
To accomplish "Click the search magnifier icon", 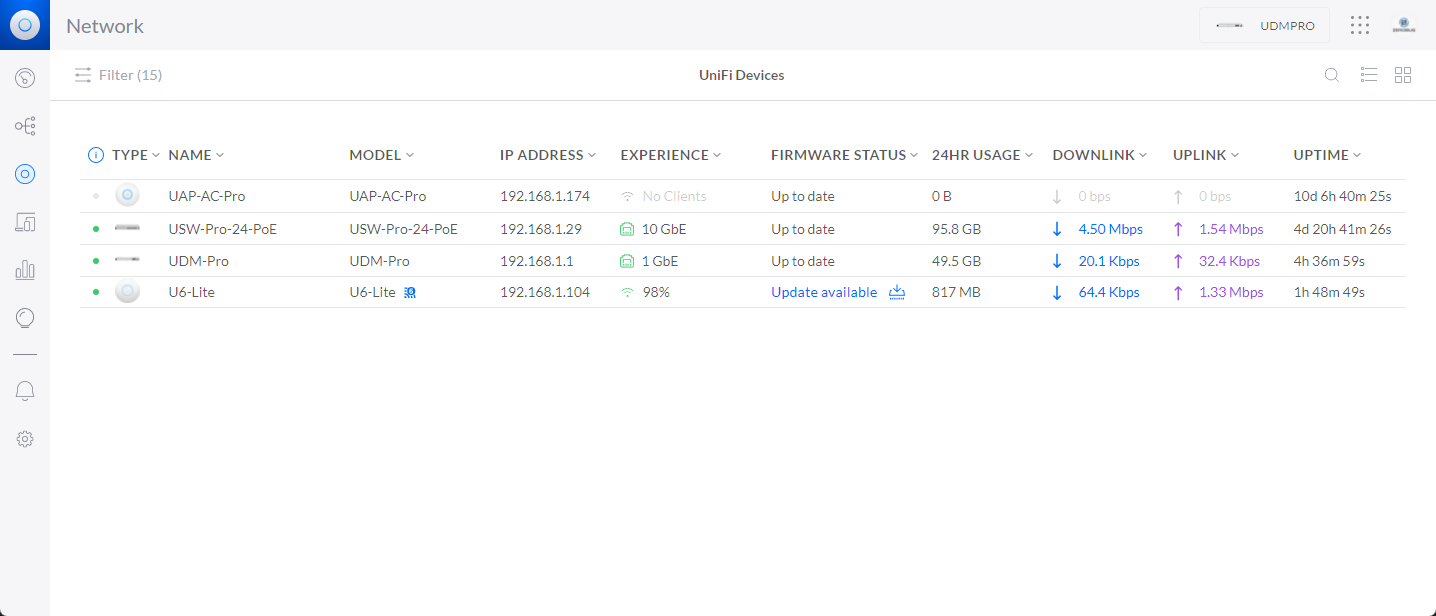I will (x=1332, y=75).
